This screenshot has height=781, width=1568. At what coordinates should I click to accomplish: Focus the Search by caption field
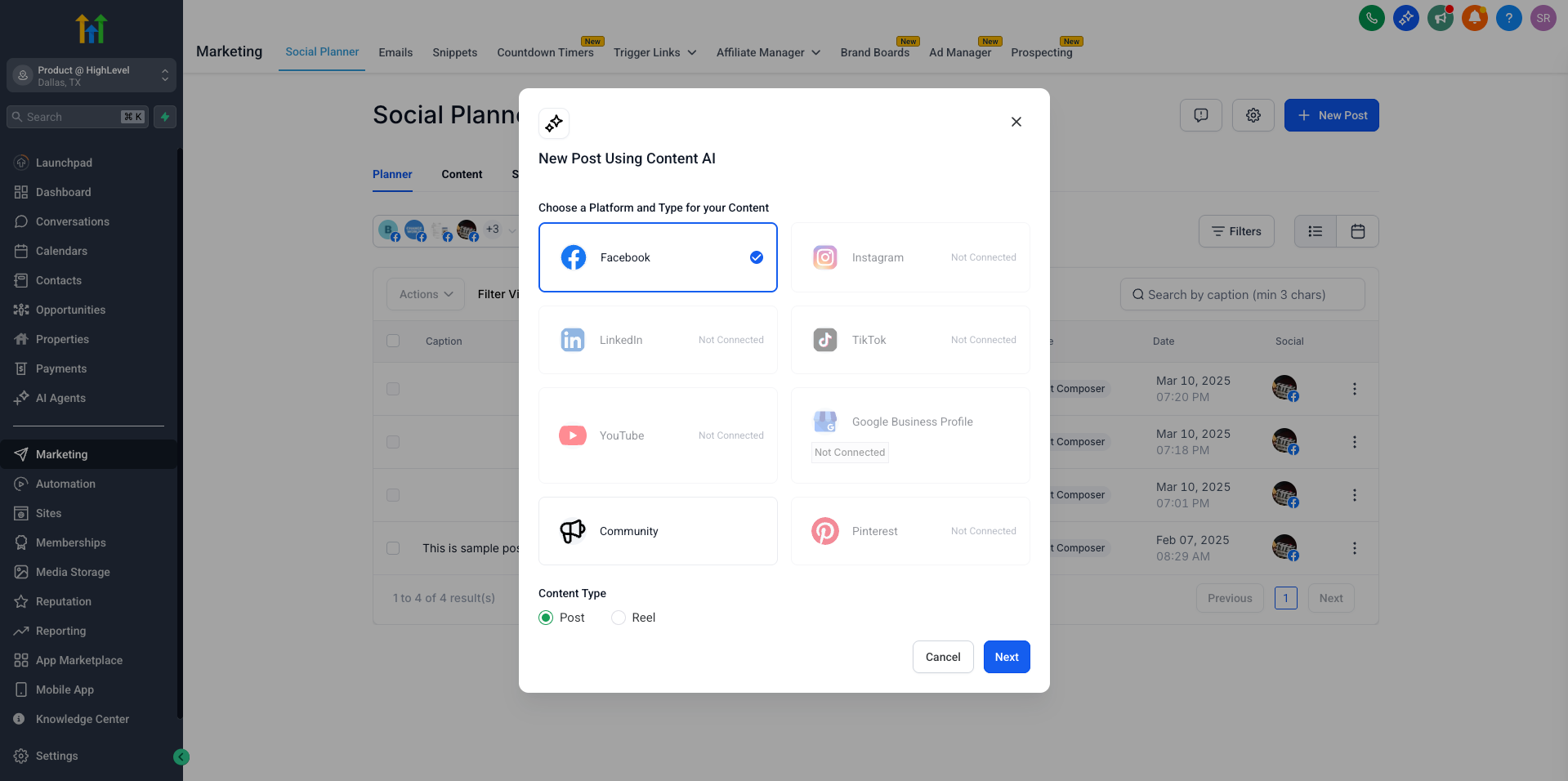click(x=1243, y=294)
